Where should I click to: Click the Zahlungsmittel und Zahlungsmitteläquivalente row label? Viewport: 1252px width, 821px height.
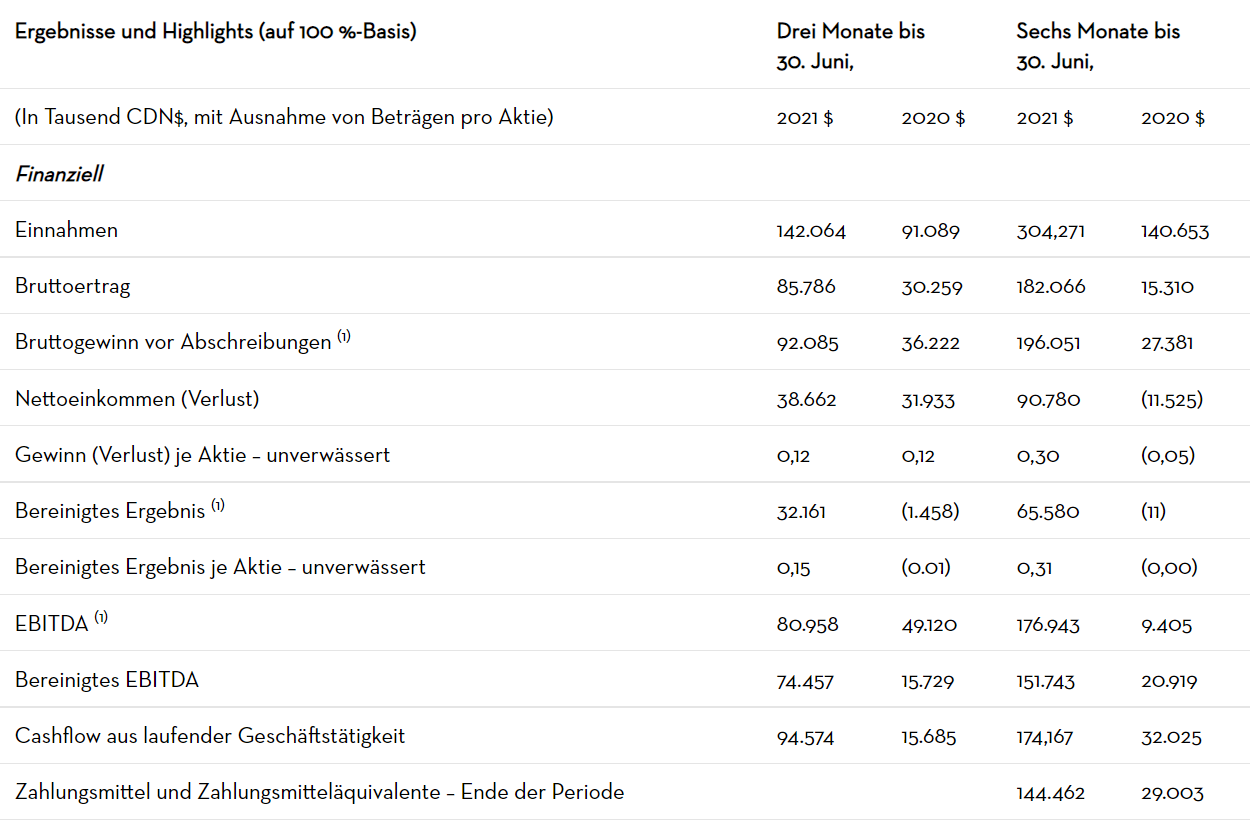pos(319,792)
